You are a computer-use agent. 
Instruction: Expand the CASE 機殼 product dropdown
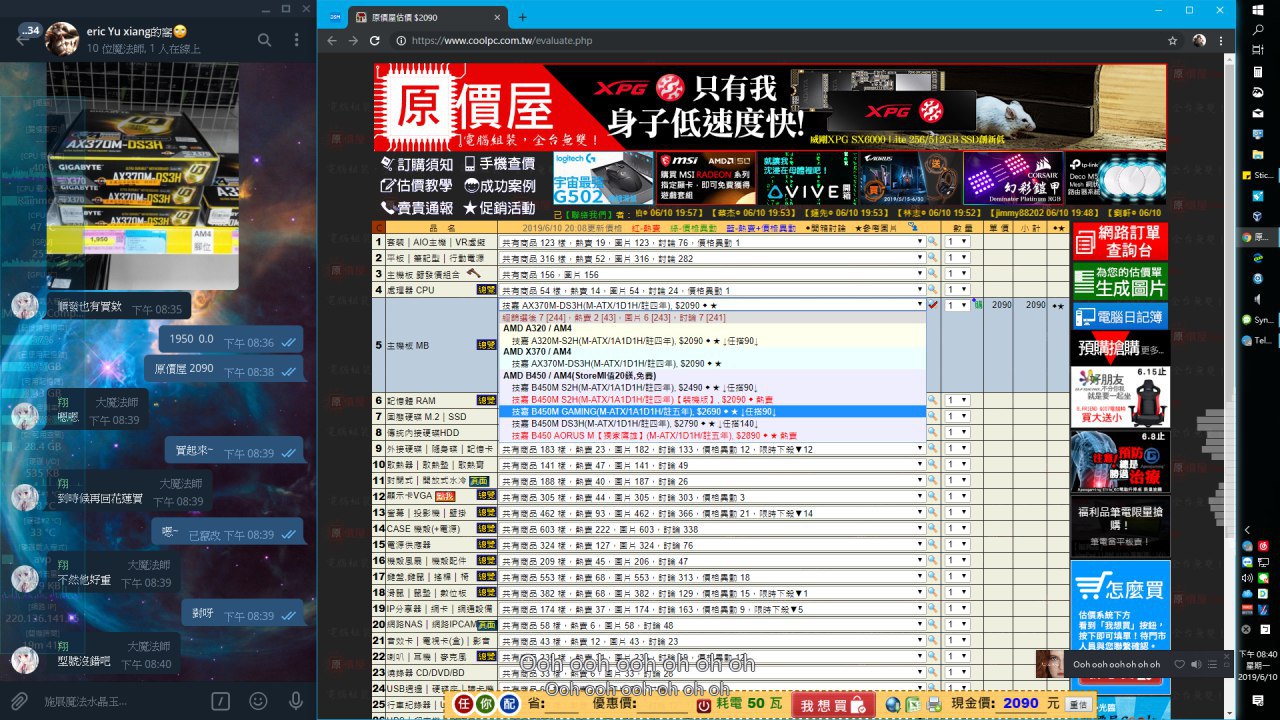pyautogui.click(x=711, y=529)
